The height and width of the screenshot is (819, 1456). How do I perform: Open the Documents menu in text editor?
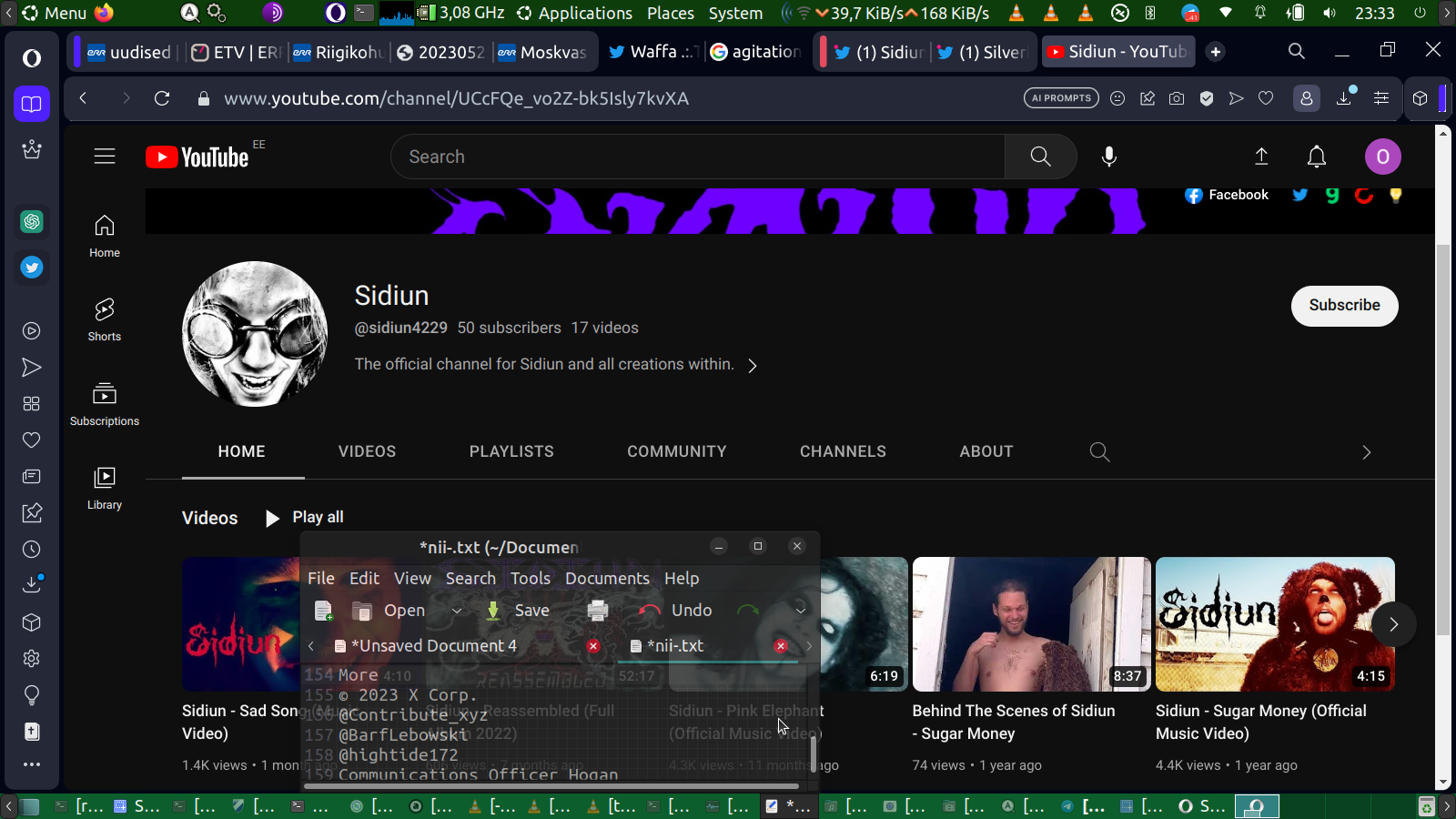coord(607,579)
